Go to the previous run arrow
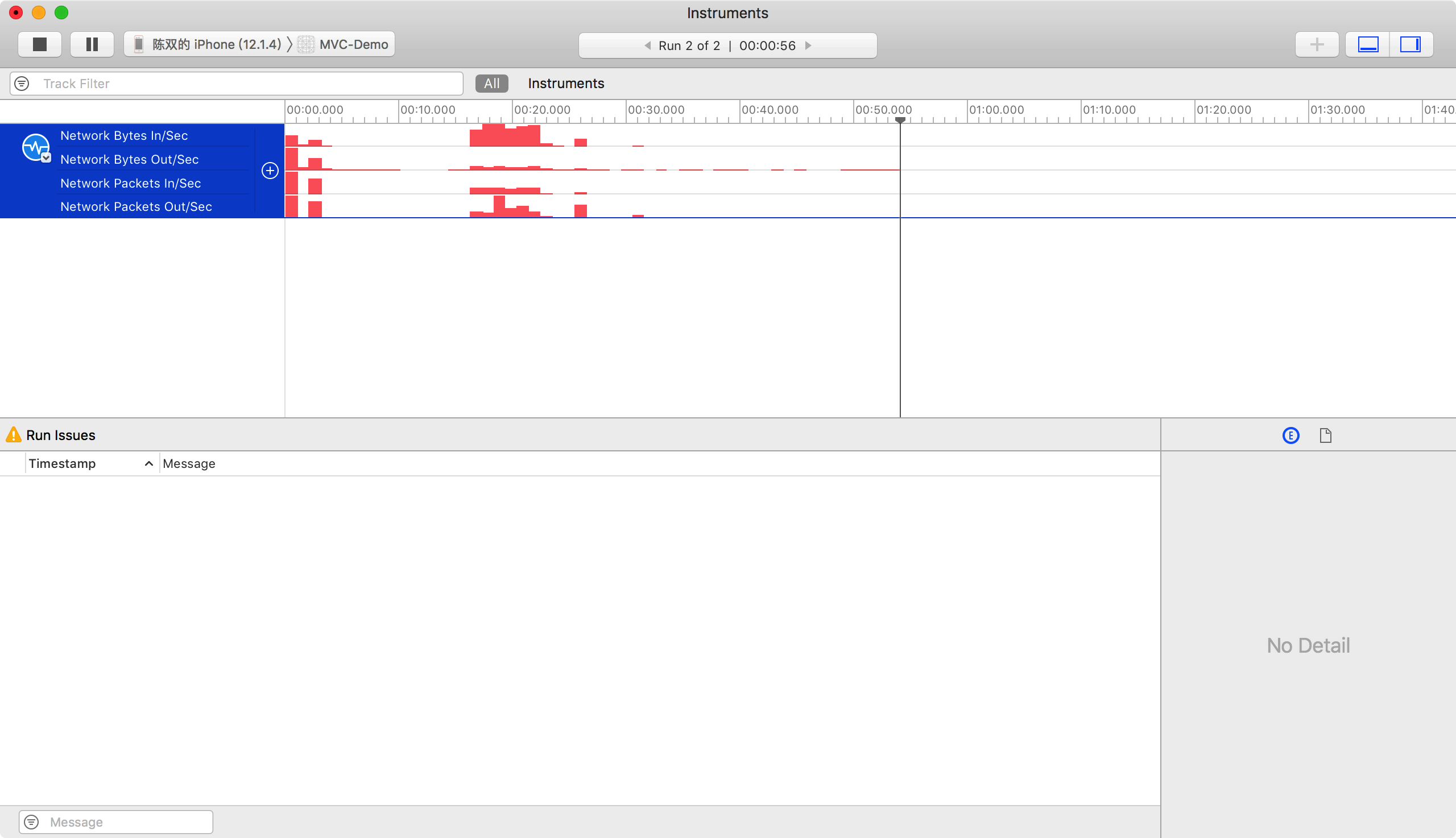Viewport: 1456px width, 838px height. pos(647,45)
